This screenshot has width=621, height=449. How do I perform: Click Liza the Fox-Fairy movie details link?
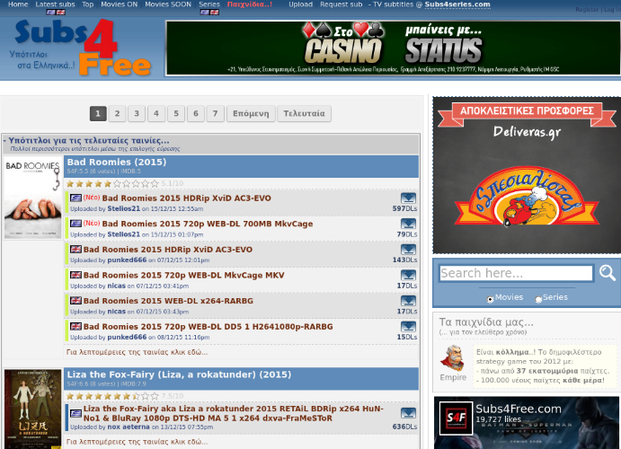point(137,441)
